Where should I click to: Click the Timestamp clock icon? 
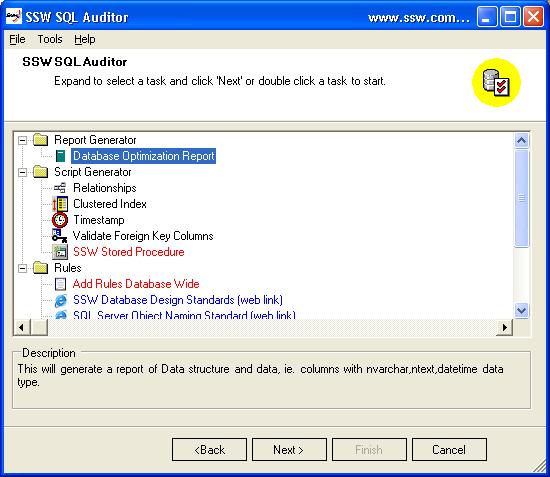click(x=60, y=220)
